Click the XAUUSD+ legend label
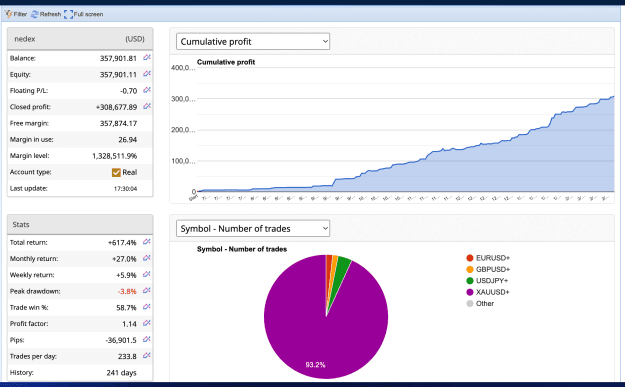Screen dimensions: 625x387 coord(493,292)
